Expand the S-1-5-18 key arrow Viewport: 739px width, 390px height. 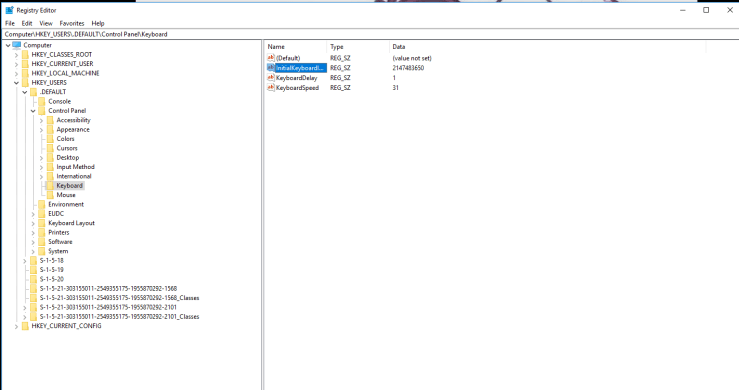coord(25,261)
